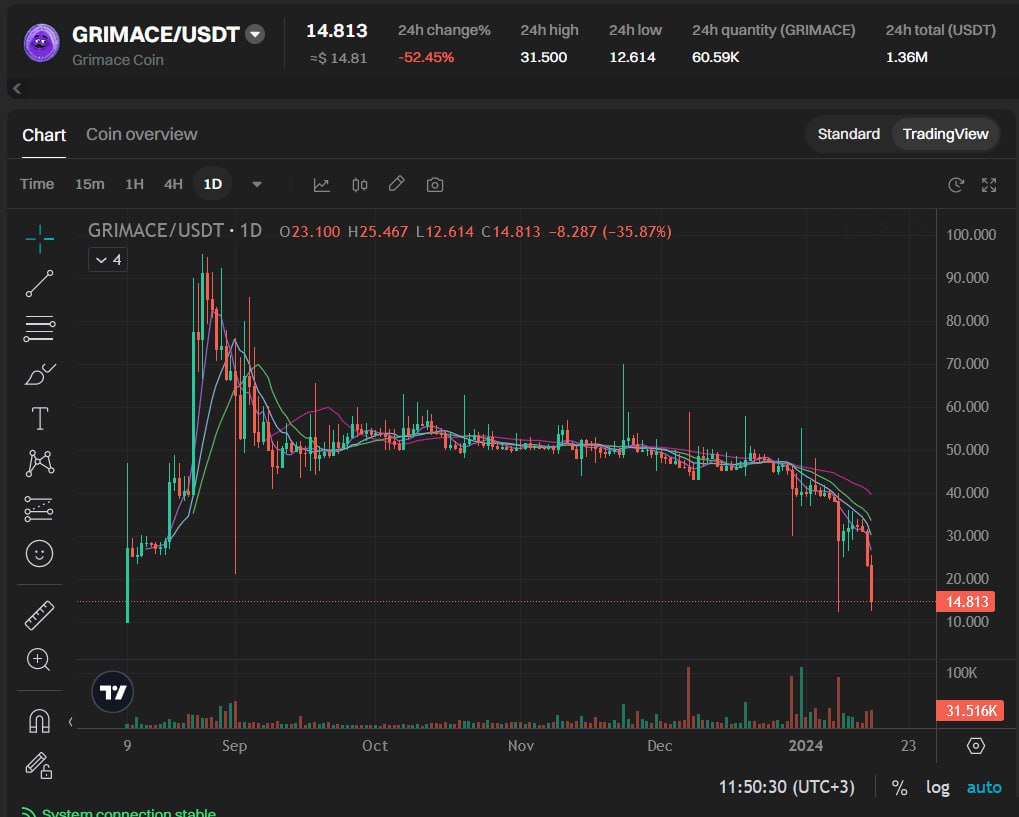1019x817 pixels.
Task: Toggle lock all drawing tools
Action: tap(39, 766)
